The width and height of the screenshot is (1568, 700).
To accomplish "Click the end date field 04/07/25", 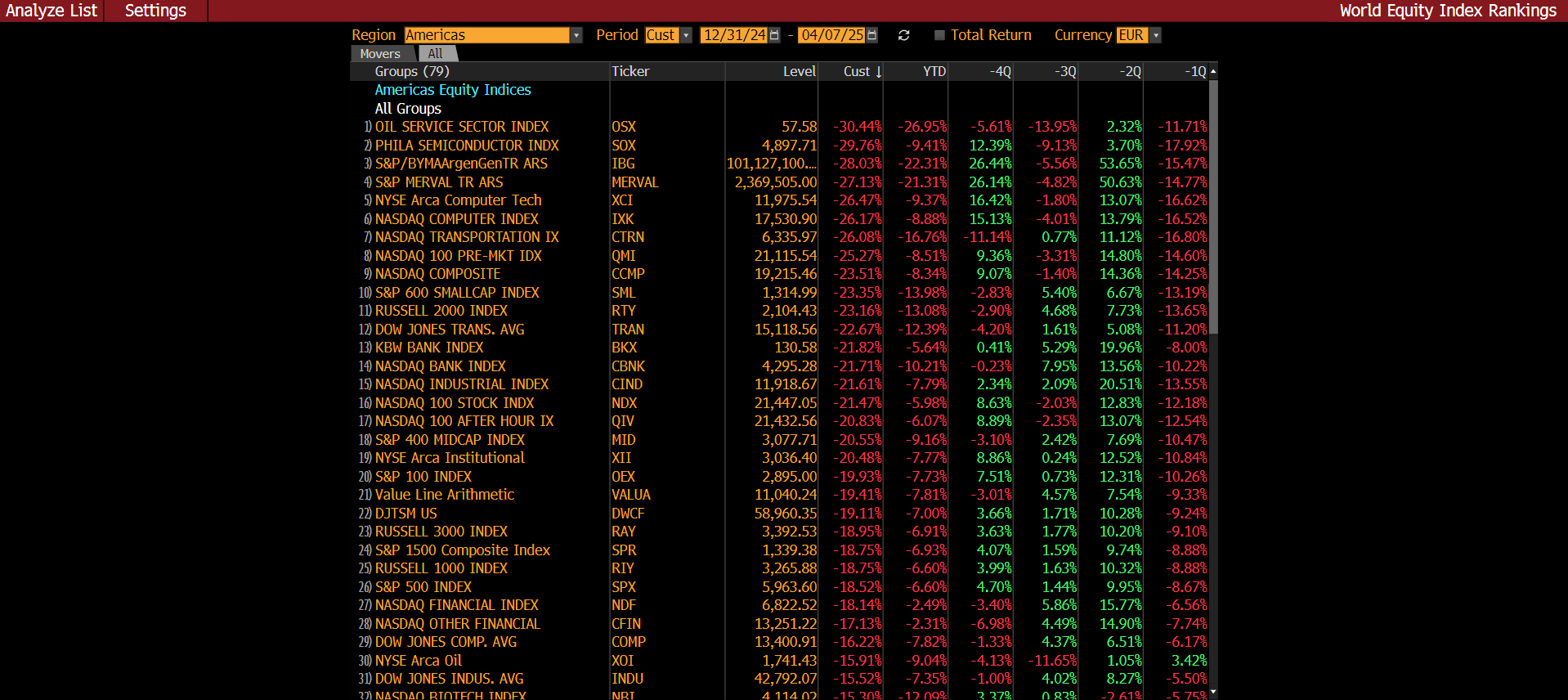I will coord(831,35).
